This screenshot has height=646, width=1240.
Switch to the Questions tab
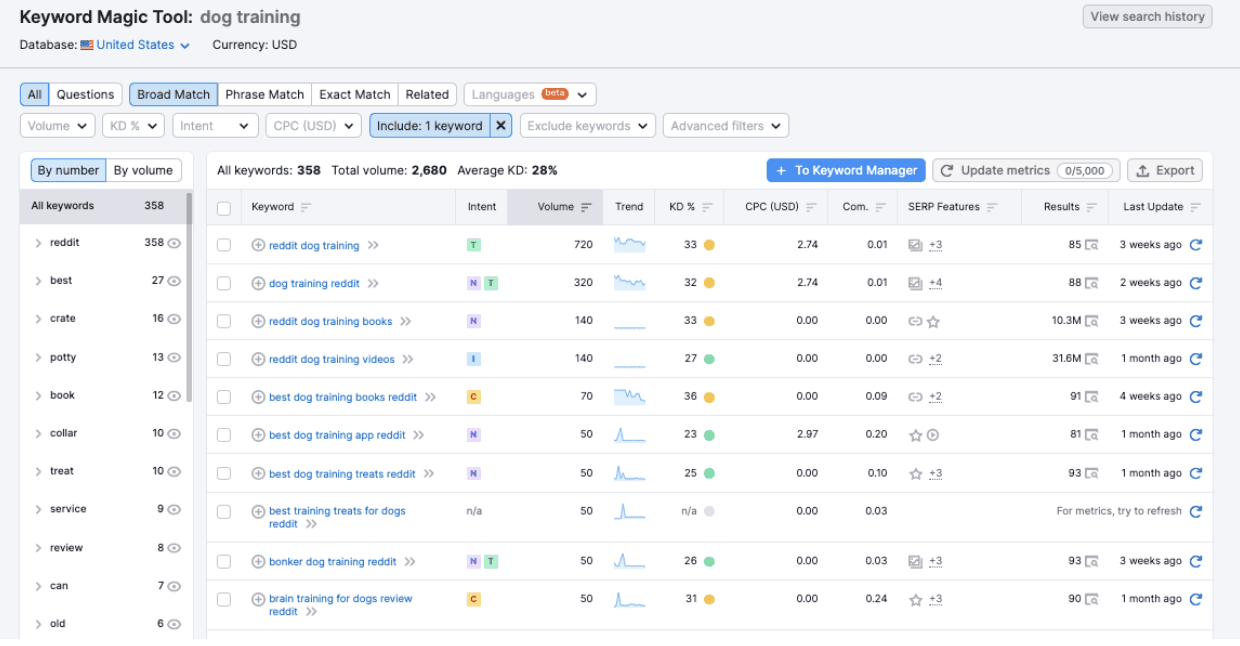coord(84,94)
